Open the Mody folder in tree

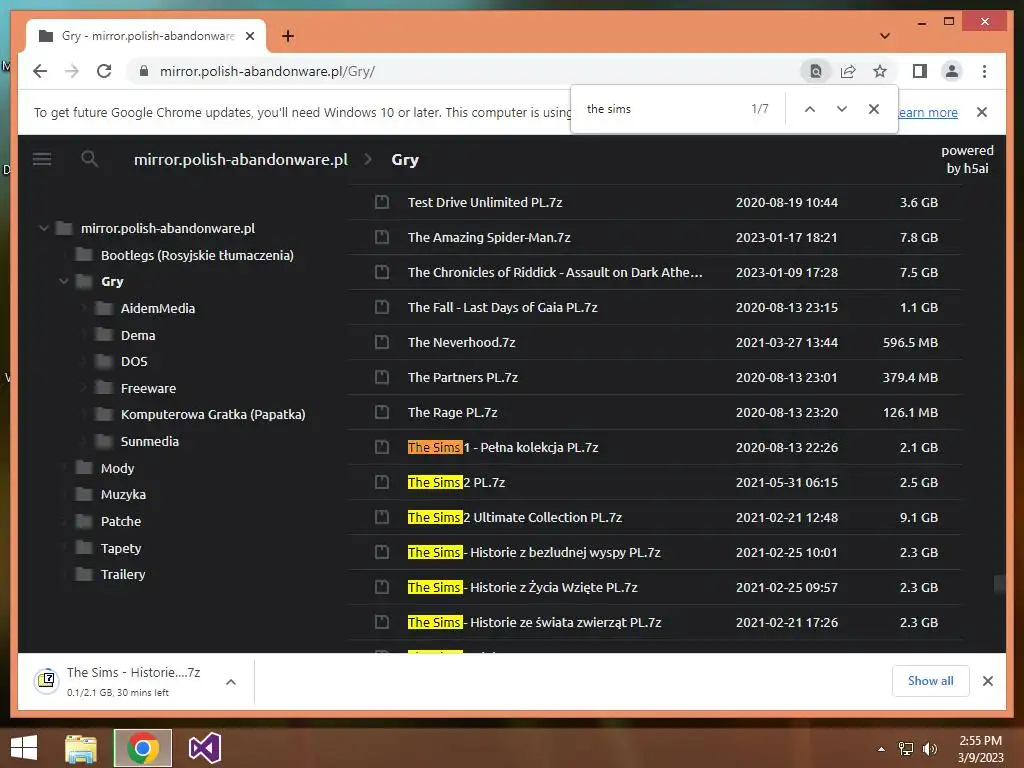pos(118,468)
